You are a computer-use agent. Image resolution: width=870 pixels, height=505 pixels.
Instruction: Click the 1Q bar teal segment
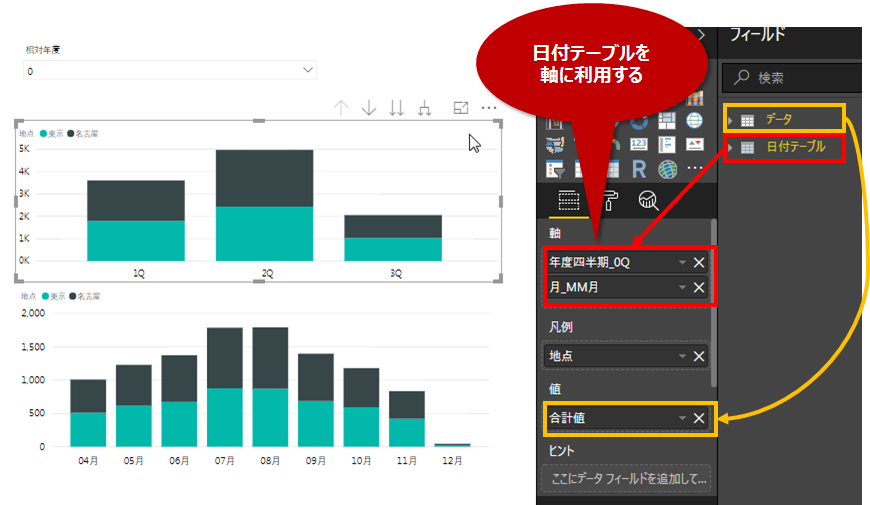click(x=136, y=241)
